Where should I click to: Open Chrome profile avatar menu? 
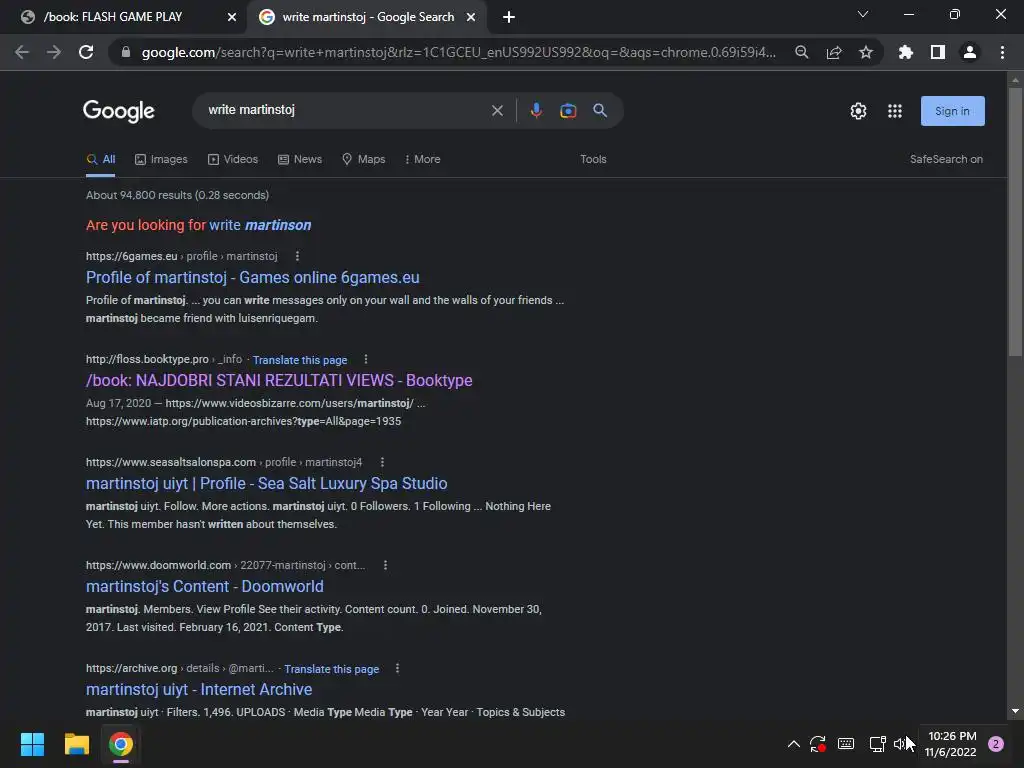[x=970, y=52]
